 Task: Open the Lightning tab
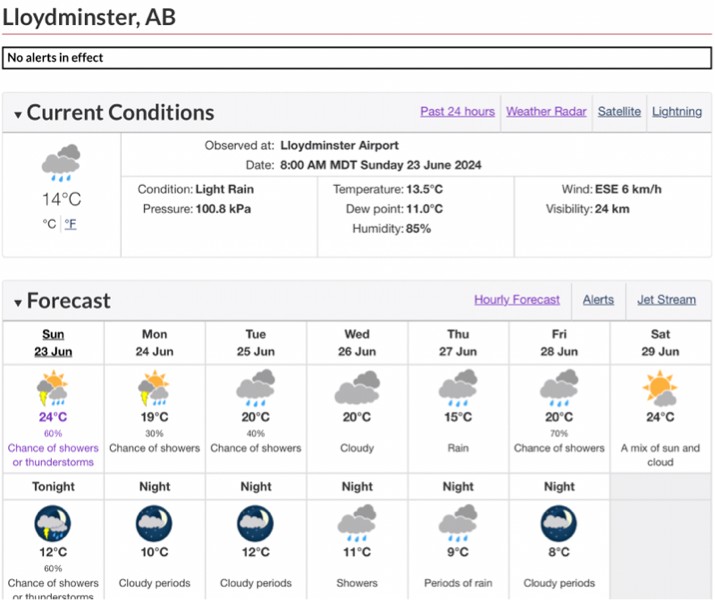tap(677, 112)
